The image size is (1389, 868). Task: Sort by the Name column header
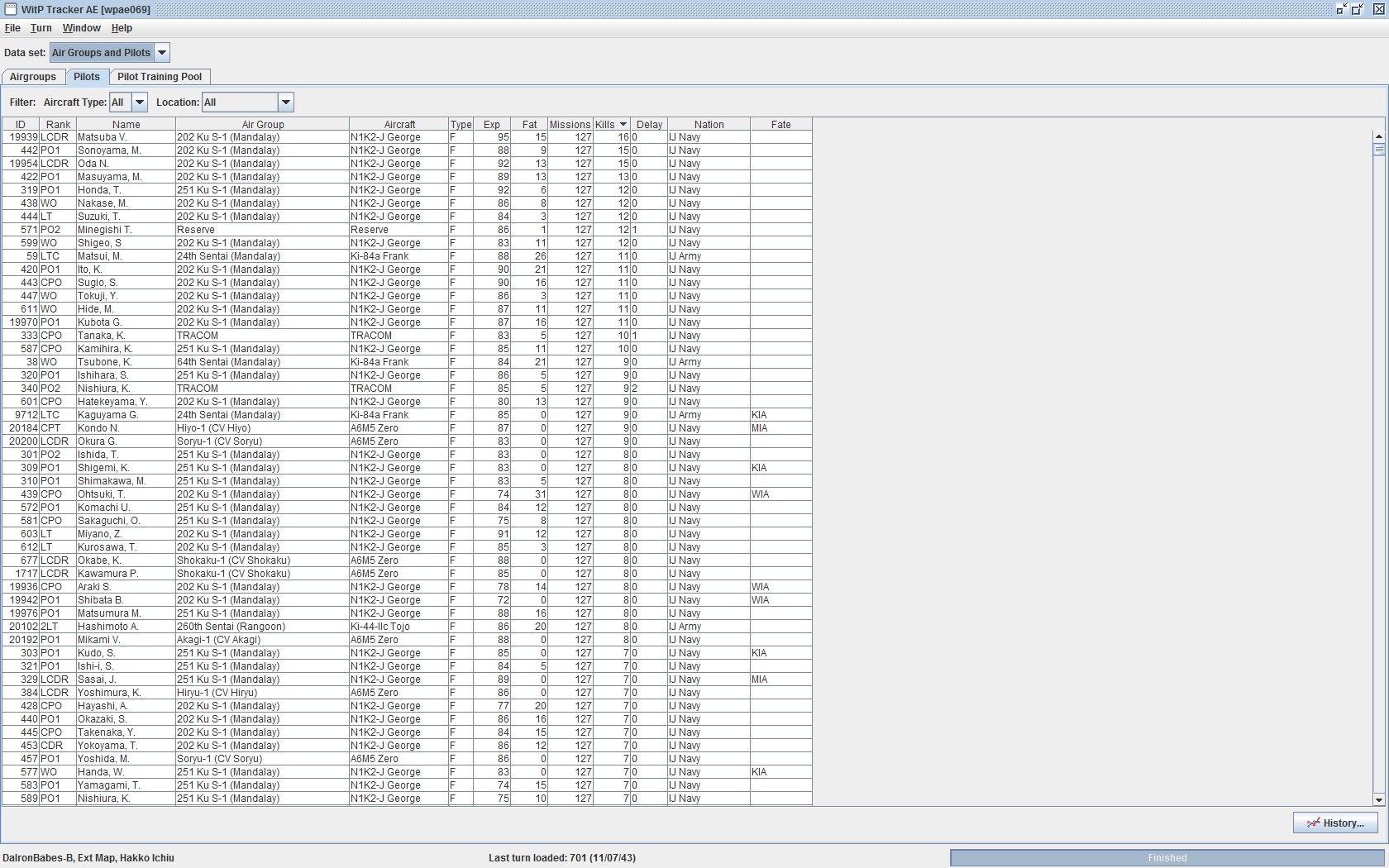126,125
